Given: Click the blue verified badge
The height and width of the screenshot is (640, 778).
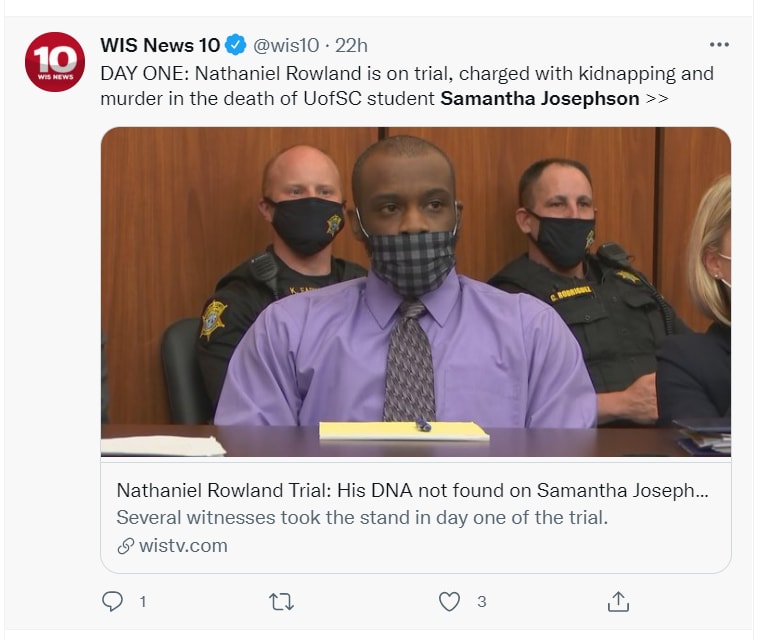Looking at the screenshot, I should (x=235, y=45).
